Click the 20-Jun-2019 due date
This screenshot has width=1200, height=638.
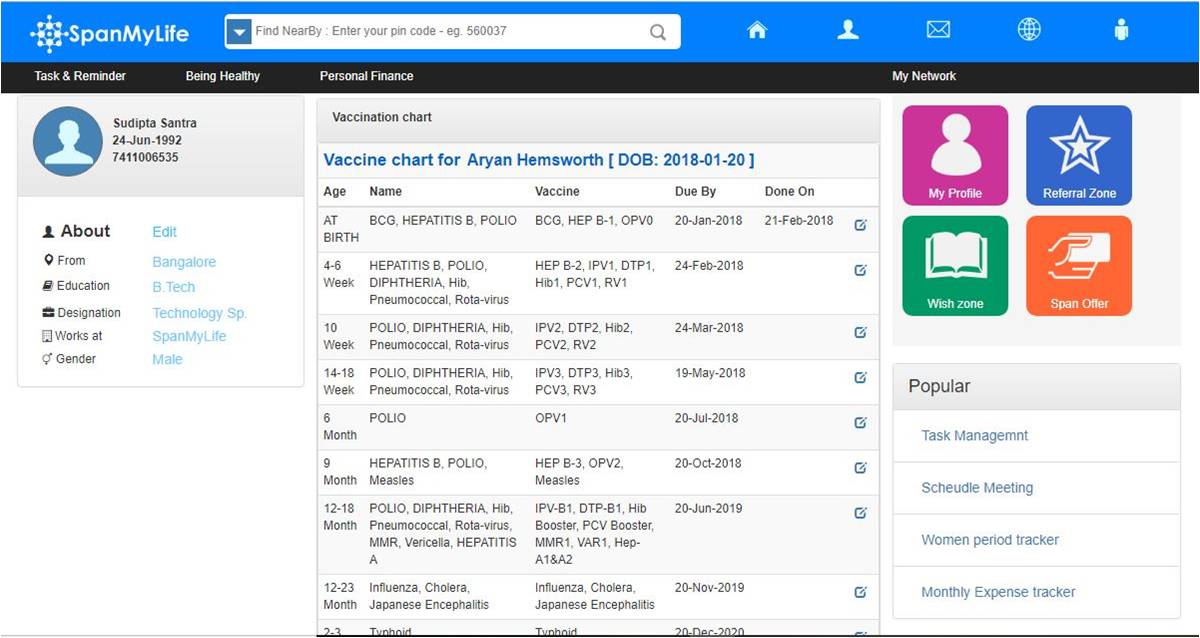tap(709, 508)
